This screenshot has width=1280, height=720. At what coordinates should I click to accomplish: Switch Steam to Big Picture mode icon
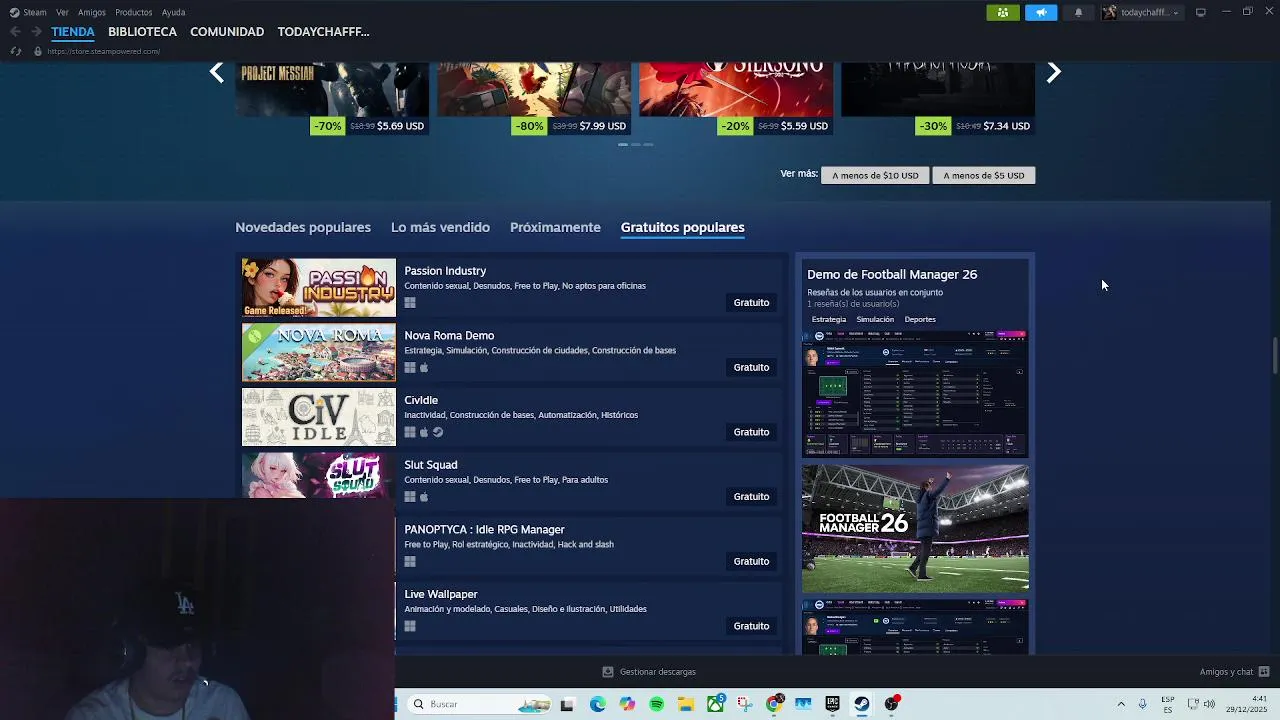pyautogui.click(x=1201, y=12)
